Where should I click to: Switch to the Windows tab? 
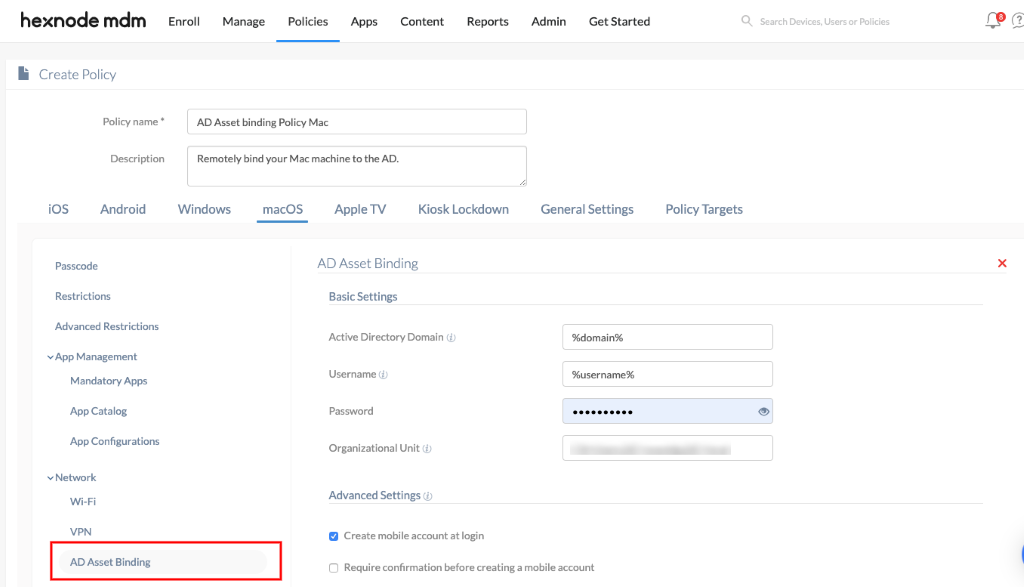point(204,209)
